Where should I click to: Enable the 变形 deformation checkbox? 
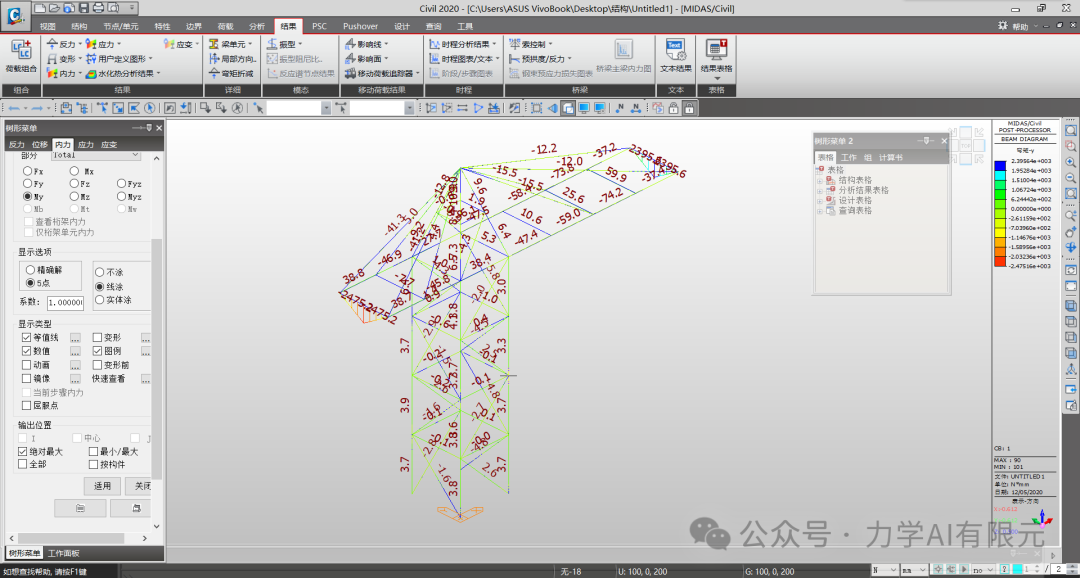(97, 338)
